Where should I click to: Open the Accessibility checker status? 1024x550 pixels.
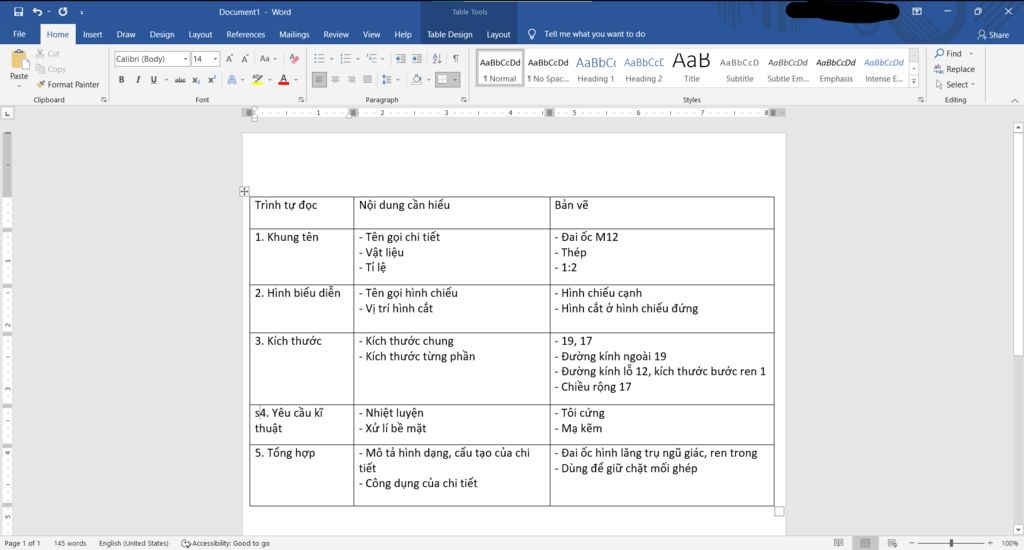coord(225,543)
